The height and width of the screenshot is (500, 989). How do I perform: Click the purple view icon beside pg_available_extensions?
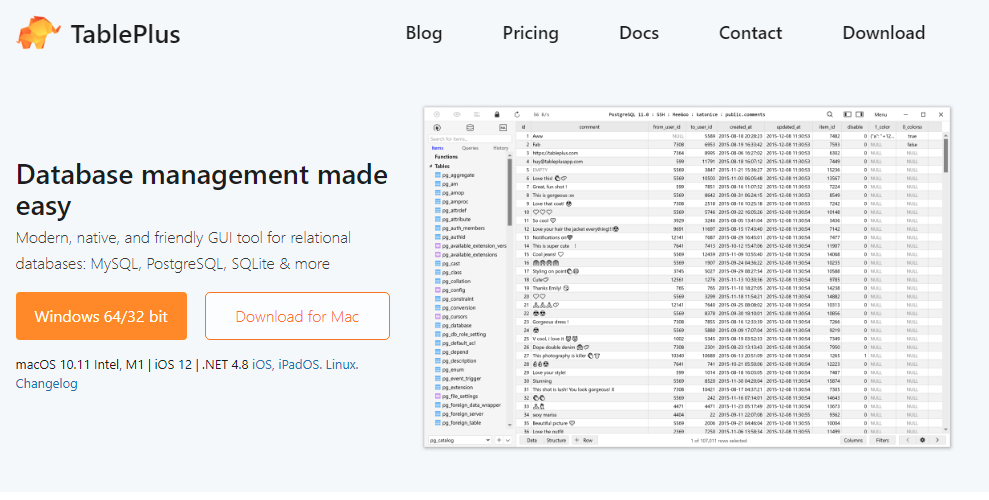(438, 255)
